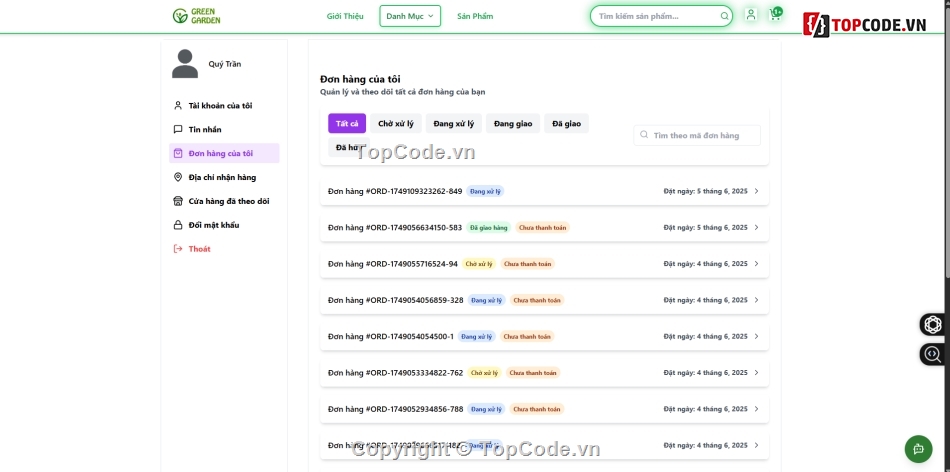950x472 pixels.
Task: Select the Đang giao filter tab
Action: [513, 124]
